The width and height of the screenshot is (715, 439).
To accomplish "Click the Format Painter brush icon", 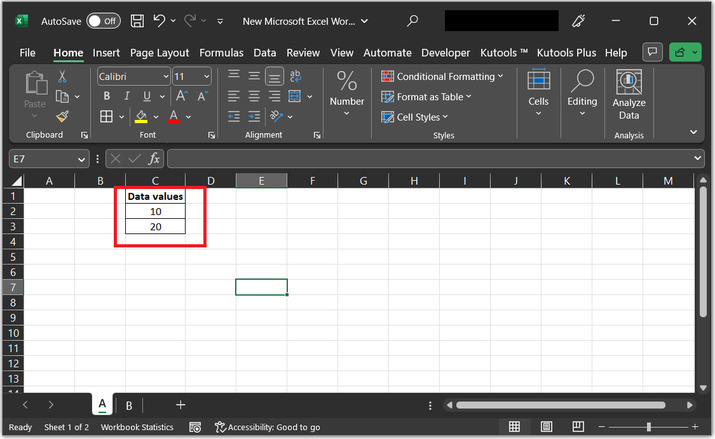I will [62, 117].
